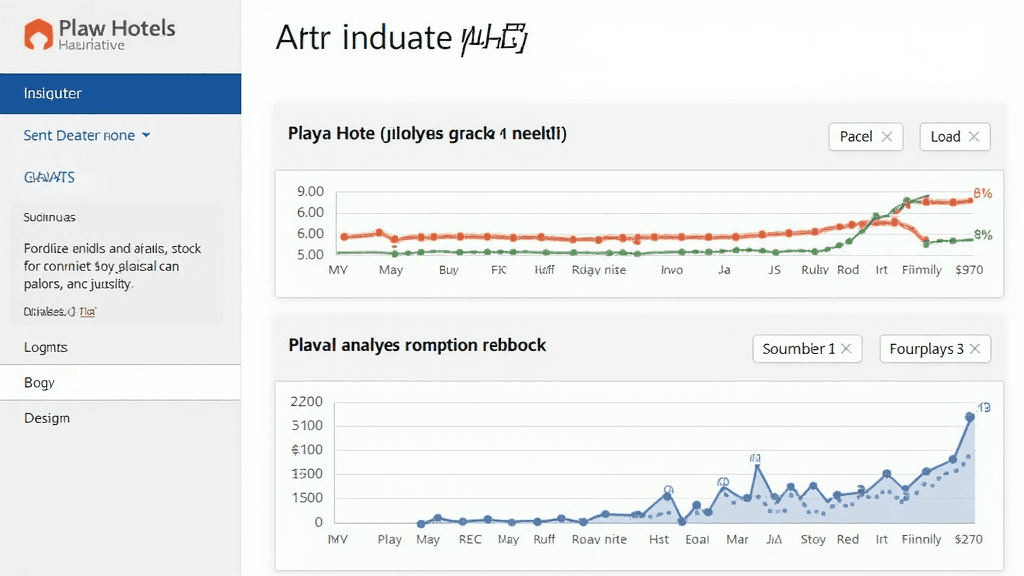The width and height of the screenshot is (1024, 576).
Task: Close the Soumber 1 chip X
Action: (x=846, y=349)
